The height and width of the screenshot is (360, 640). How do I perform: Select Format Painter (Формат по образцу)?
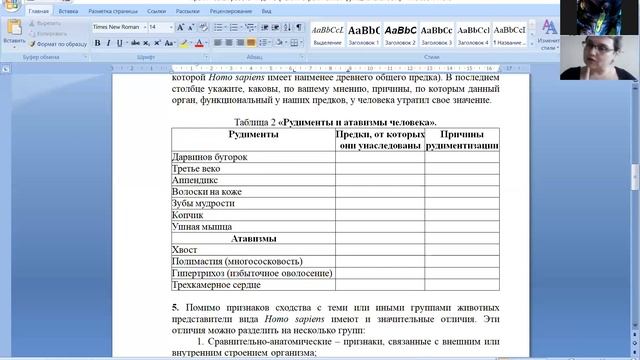(58, 44)
